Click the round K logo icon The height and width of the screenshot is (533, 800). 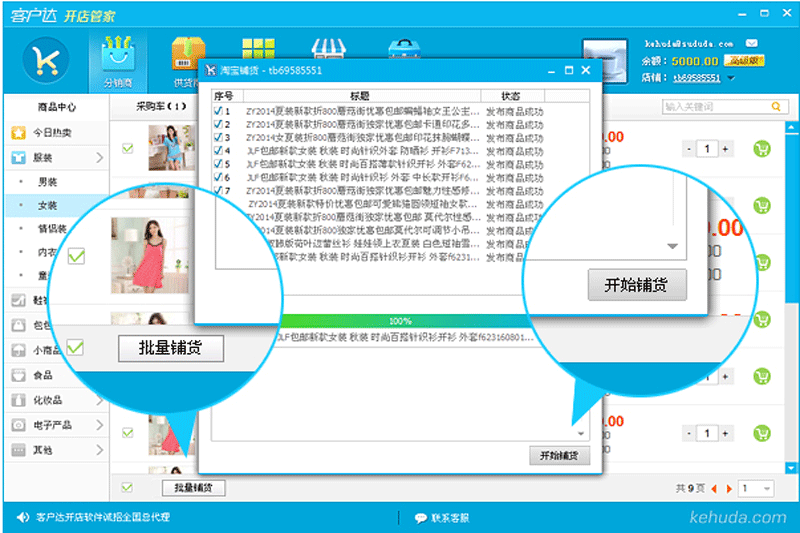tap(46, 60)
